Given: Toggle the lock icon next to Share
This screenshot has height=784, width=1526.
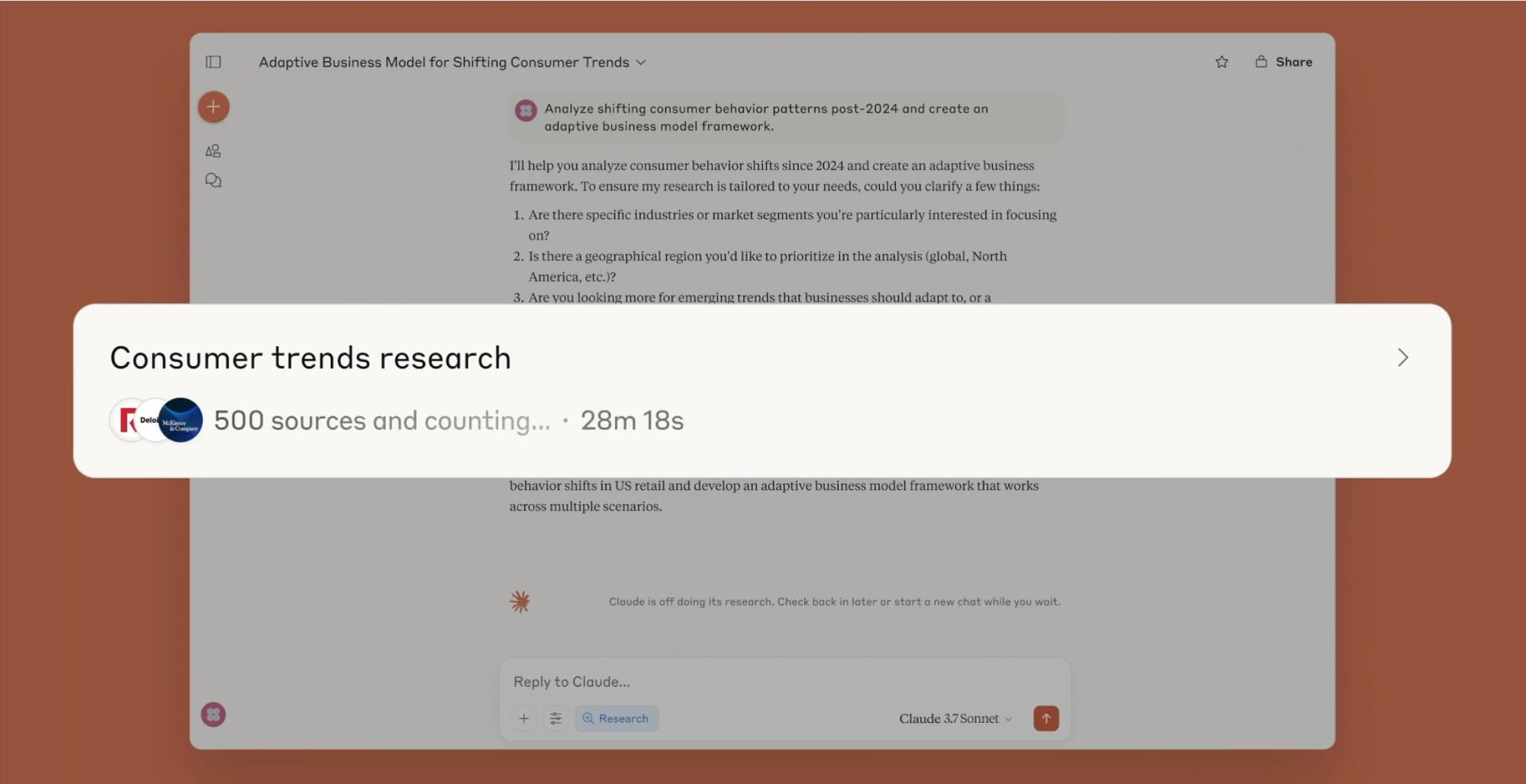Looking at the screenshot, I should [x=1260, y=62].
